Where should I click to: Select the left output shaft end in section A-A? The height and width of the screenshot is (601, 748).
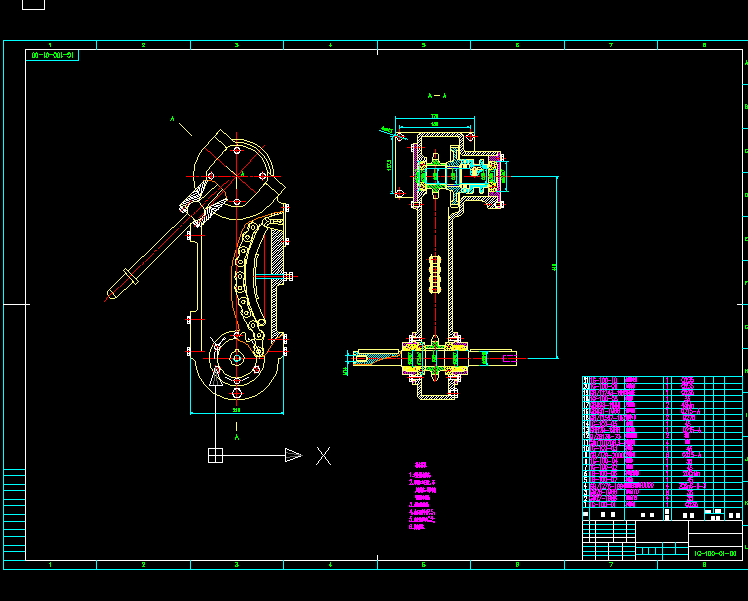(x=376, y=358)
